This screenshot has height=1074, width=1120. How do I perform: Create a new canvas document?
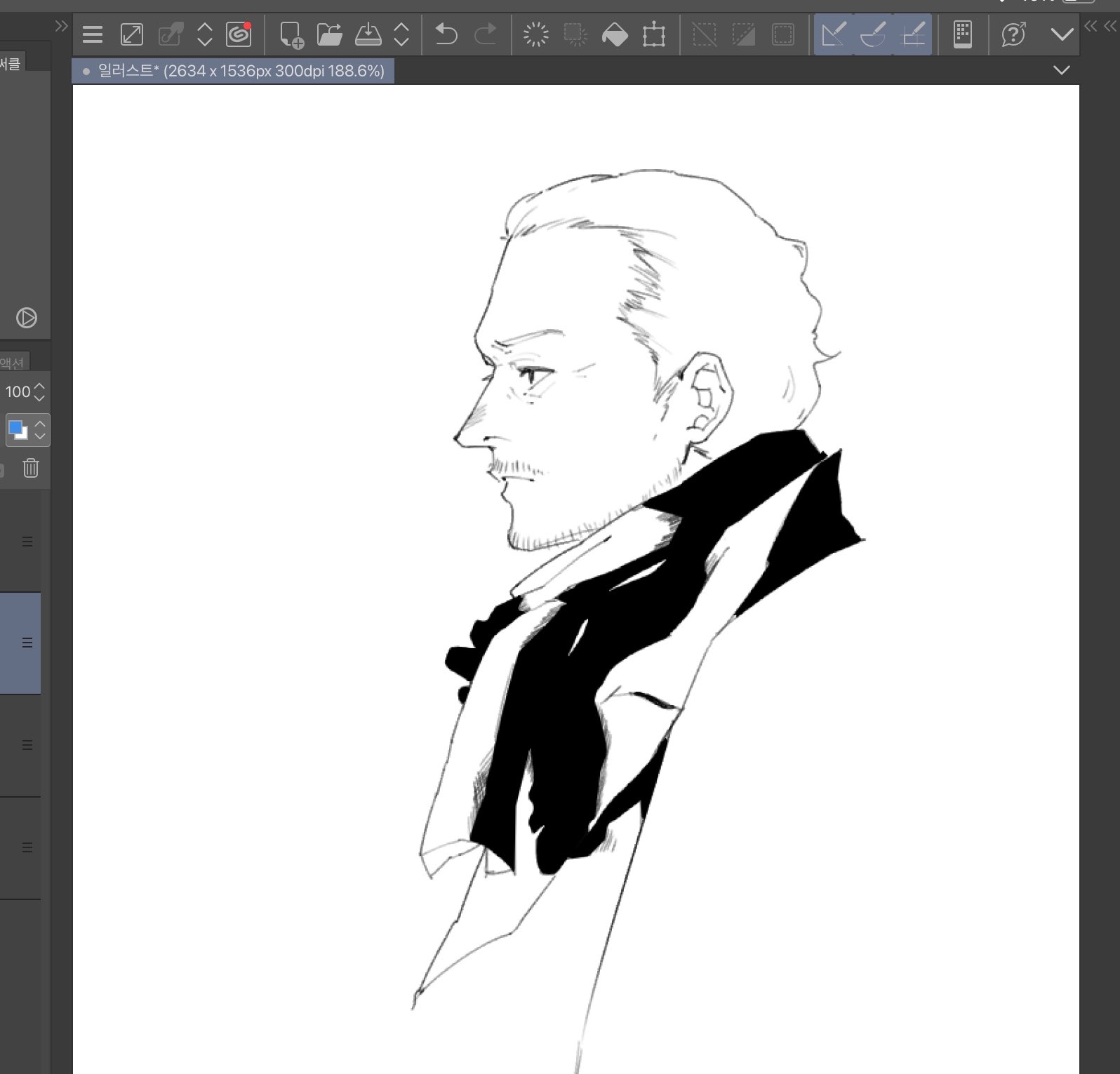(x=291, y=34)
